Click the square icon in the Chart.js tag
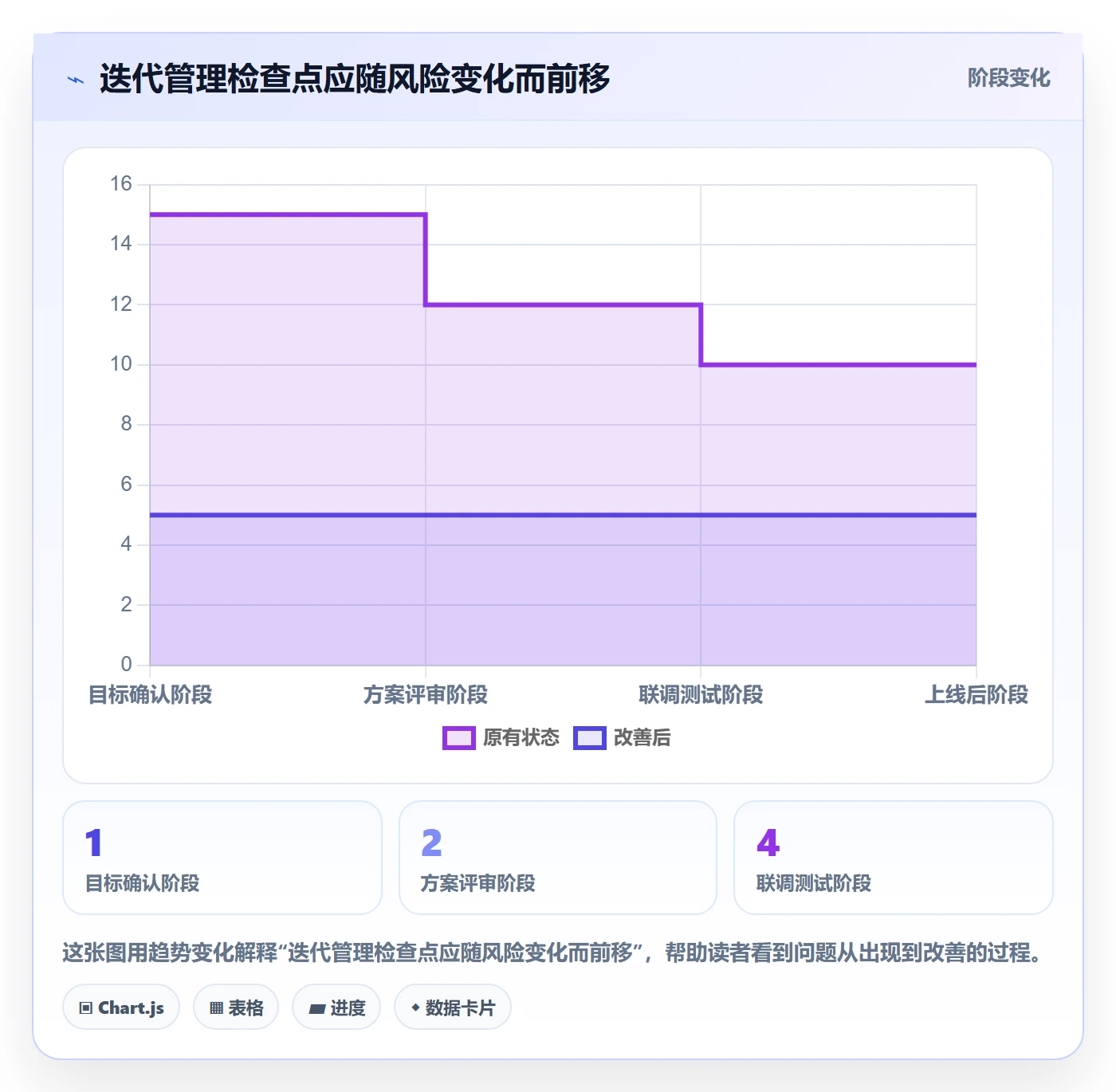The width and height of the screenshot is (1116, 1092). (86, 1008)
